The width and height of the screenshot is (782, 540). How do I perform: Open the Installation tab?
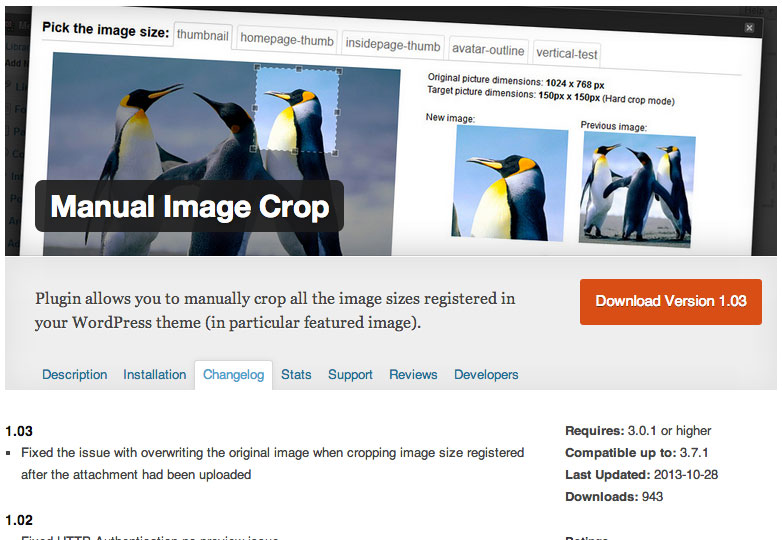(155, 374)
